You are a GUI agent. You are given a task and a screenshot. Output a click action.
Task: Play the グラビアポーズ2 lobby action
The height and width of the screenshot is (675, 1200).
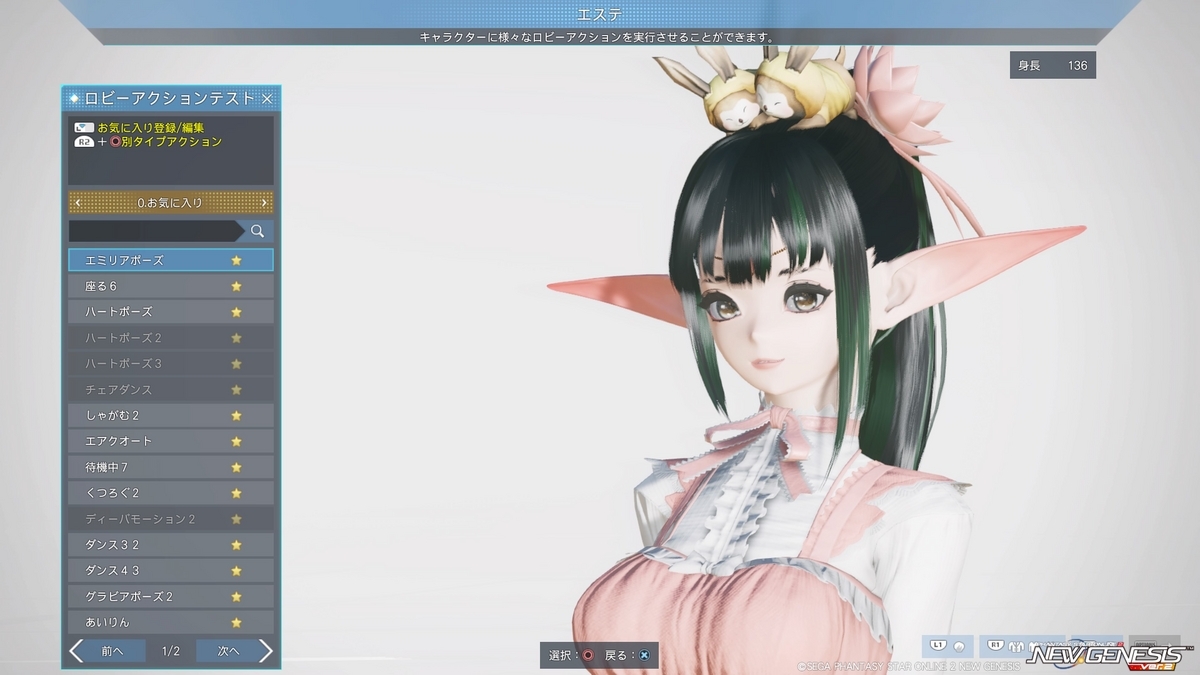click(x=171, y=597)
